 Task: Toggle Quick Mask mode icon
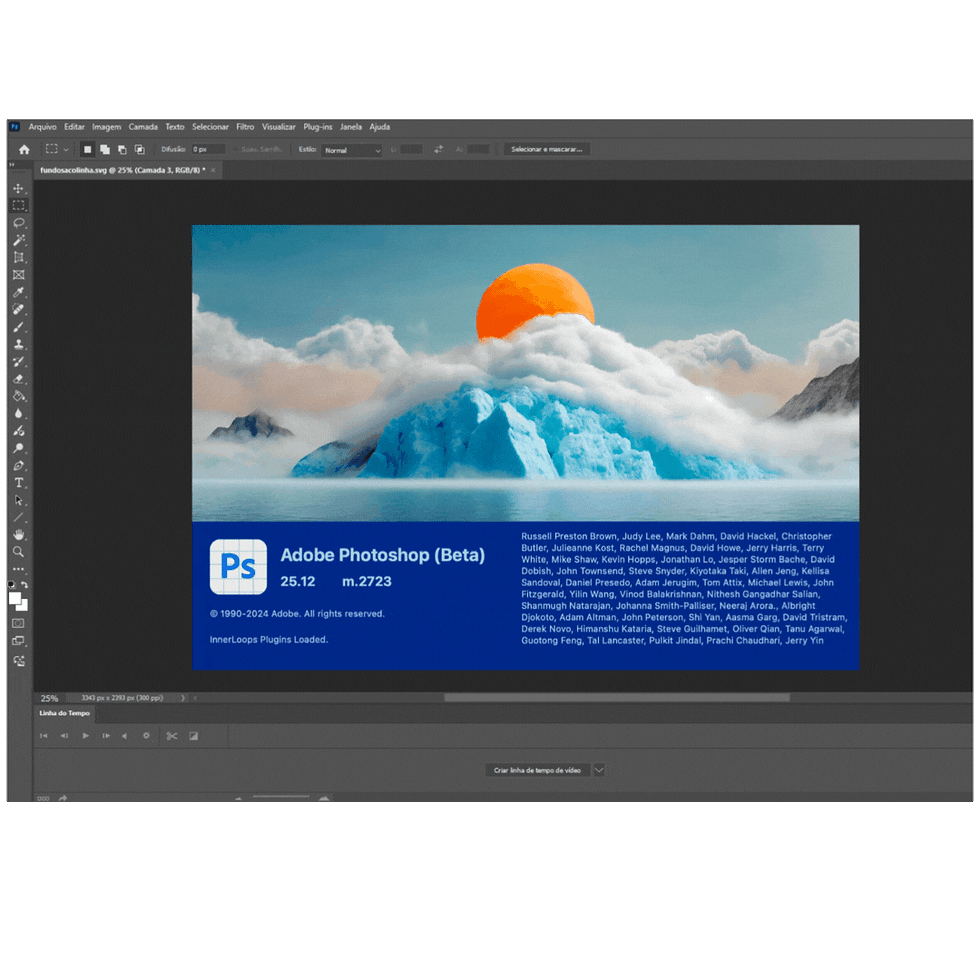pos(18,623)
